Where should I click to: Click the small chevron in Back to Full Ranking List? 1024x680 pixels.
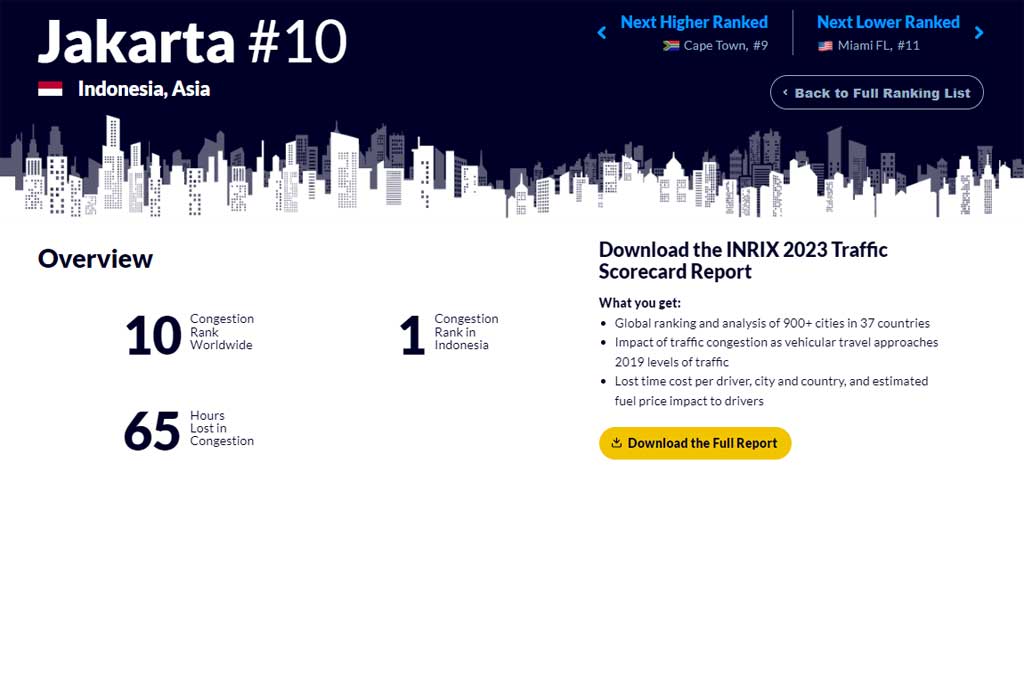click(785, 93)
